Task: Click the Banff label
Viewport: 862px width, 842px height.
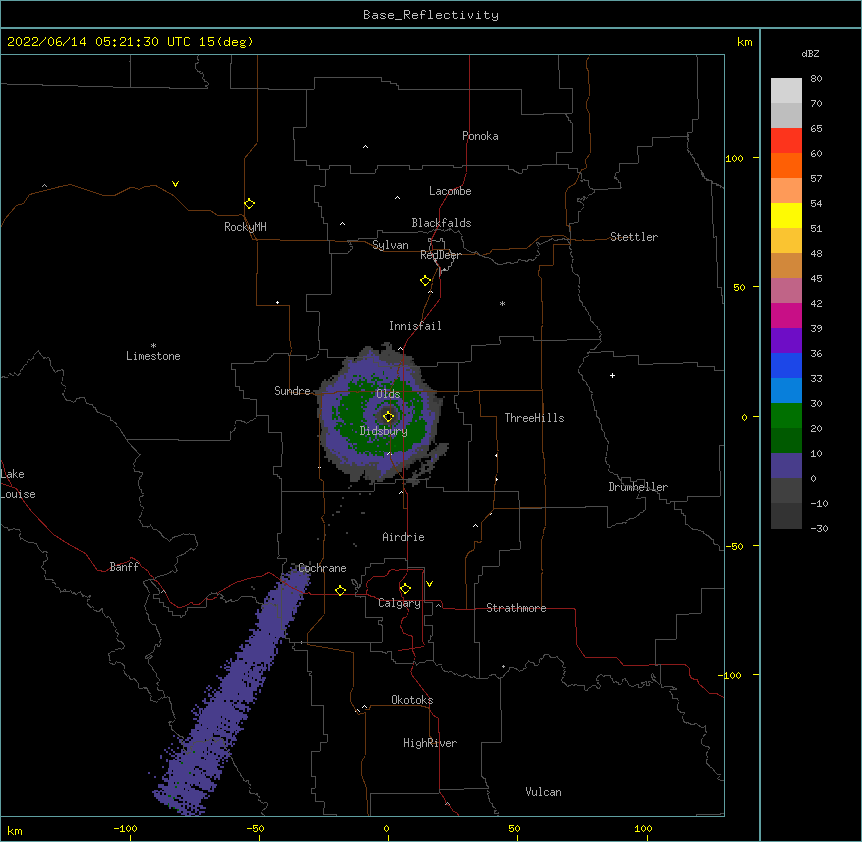Action: 124,567
